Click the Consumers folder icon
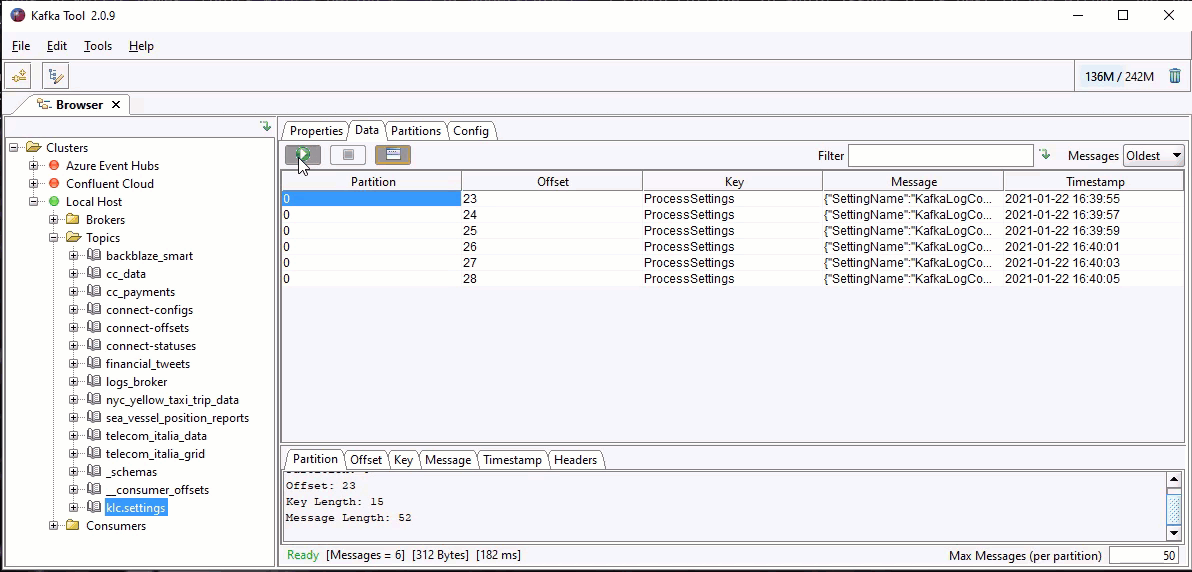The height and width of the screenshot is (572, 1192). click(74, 526)
